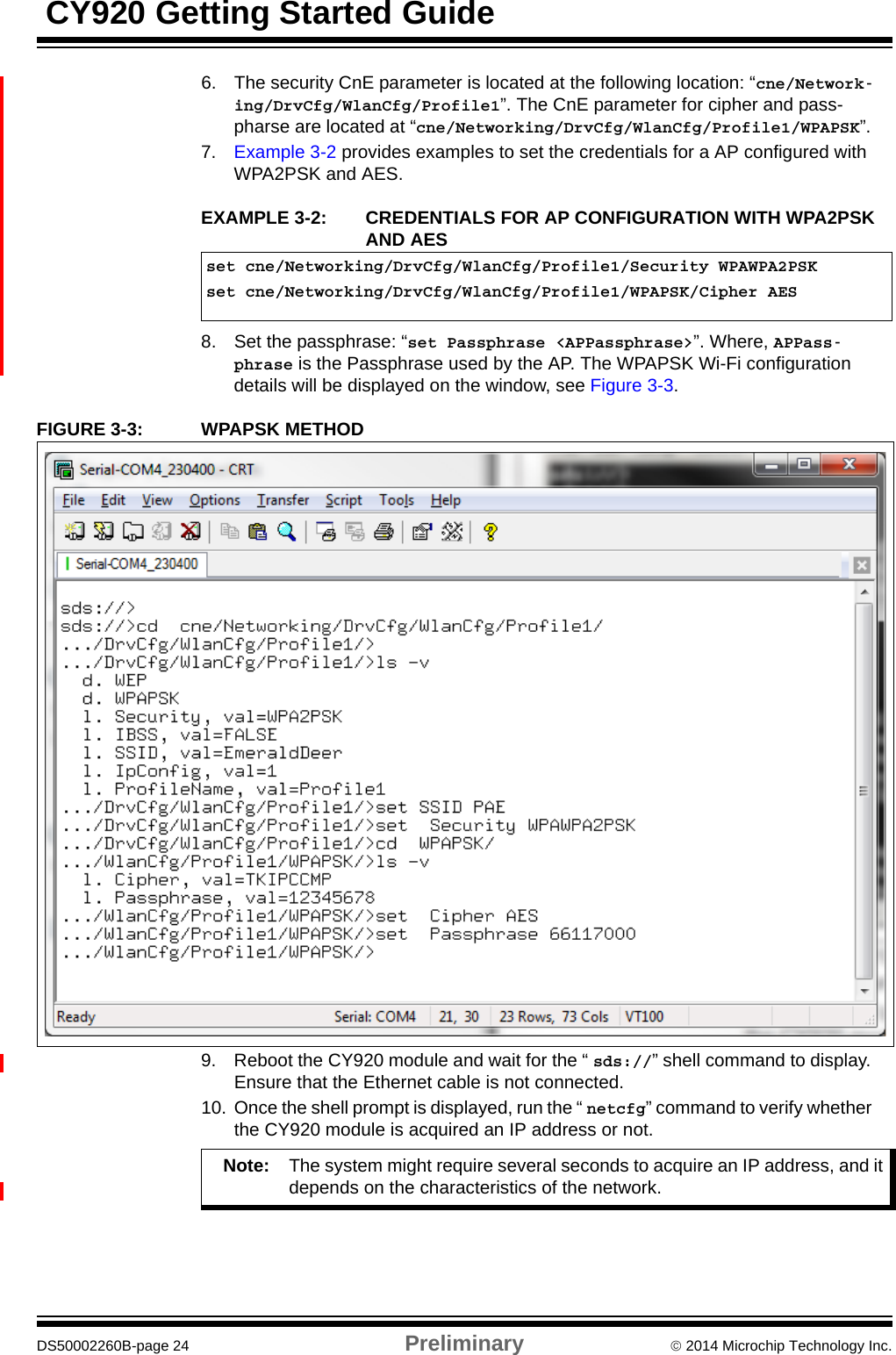This screenshot has width=896, height=1355.
Task: Open the Transfer menu
Action: point(283,500)
